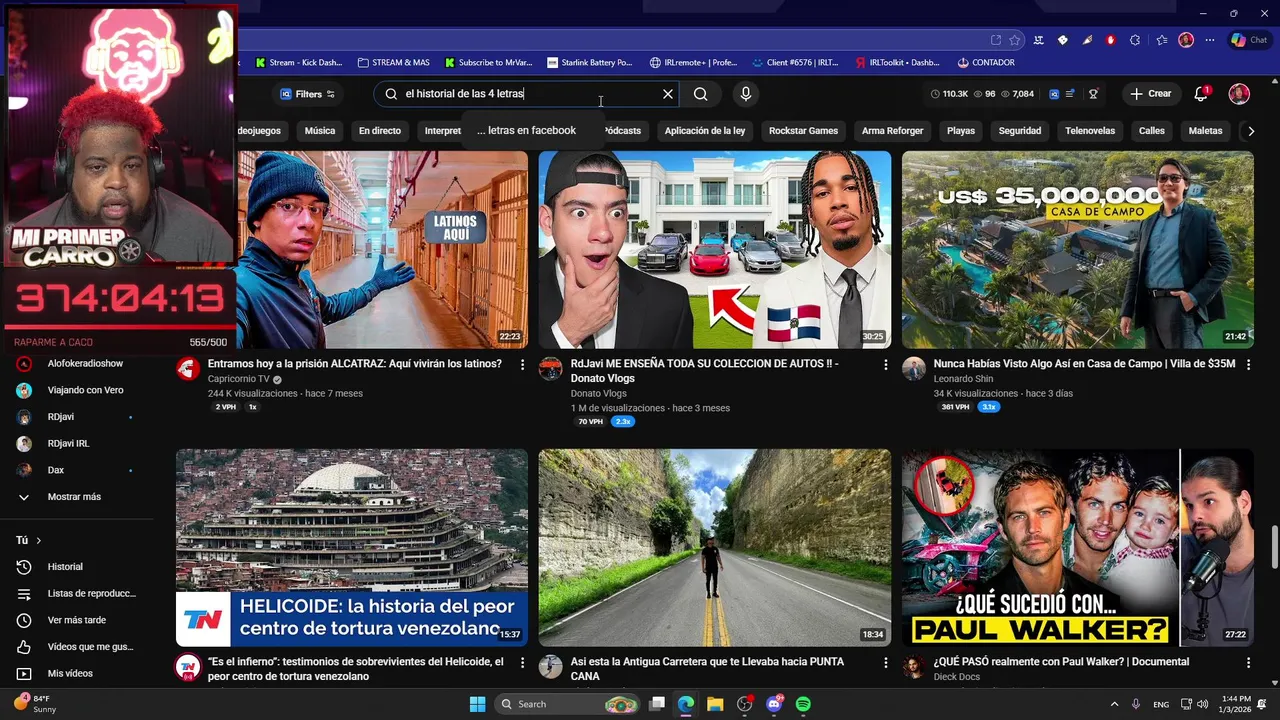
Task: Select the Playas chip
Action: (961, 131)
